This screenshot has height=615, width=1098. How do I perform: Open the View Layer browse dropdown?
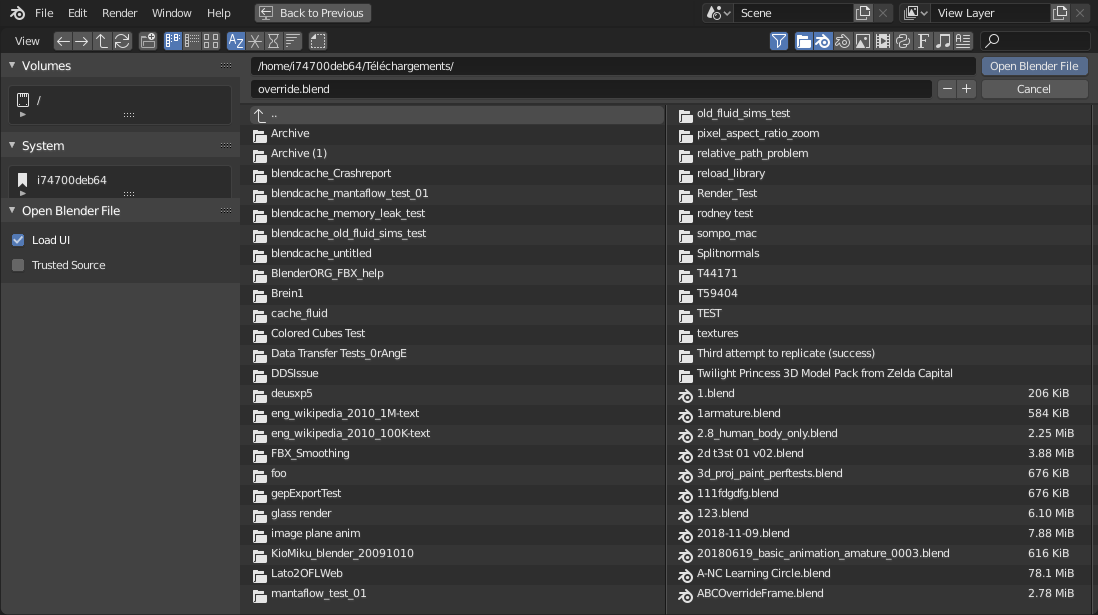(x=915, y=13)
